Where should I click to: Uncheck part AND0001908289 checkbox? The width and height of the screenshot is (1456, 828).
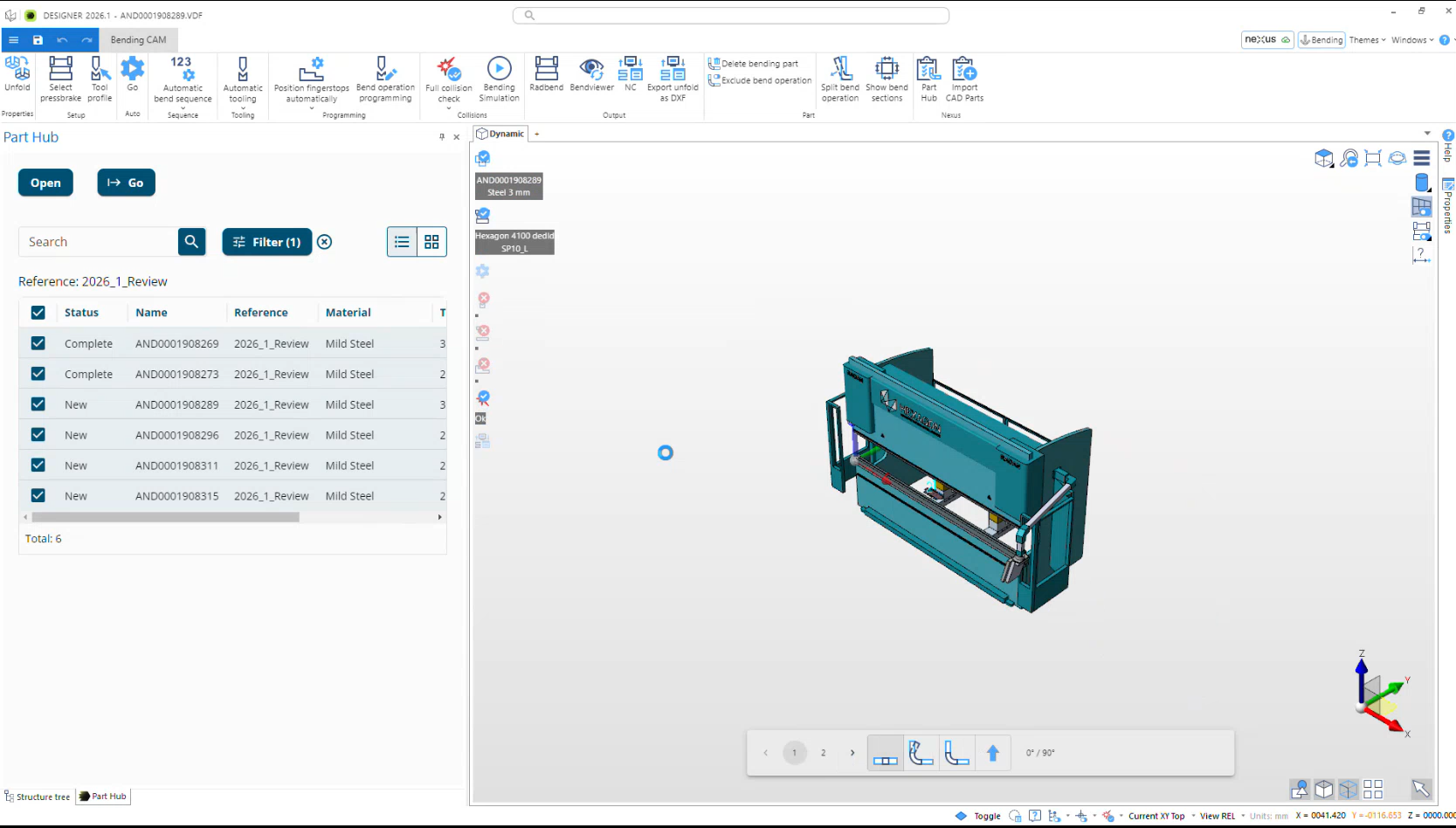coord(38,404)
